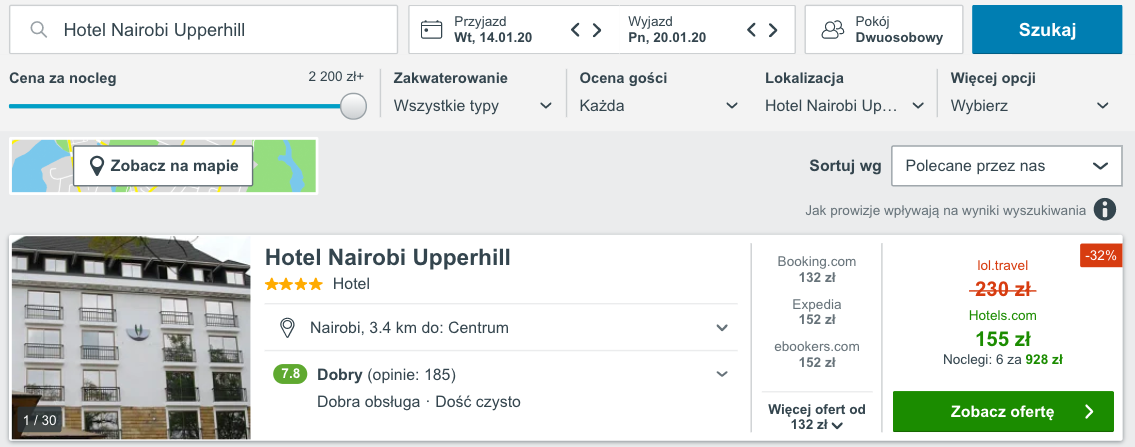Open the Zakwaterowanie type dropdown
The width and height of the screenshot is (1135, 447).
[473, 105]
